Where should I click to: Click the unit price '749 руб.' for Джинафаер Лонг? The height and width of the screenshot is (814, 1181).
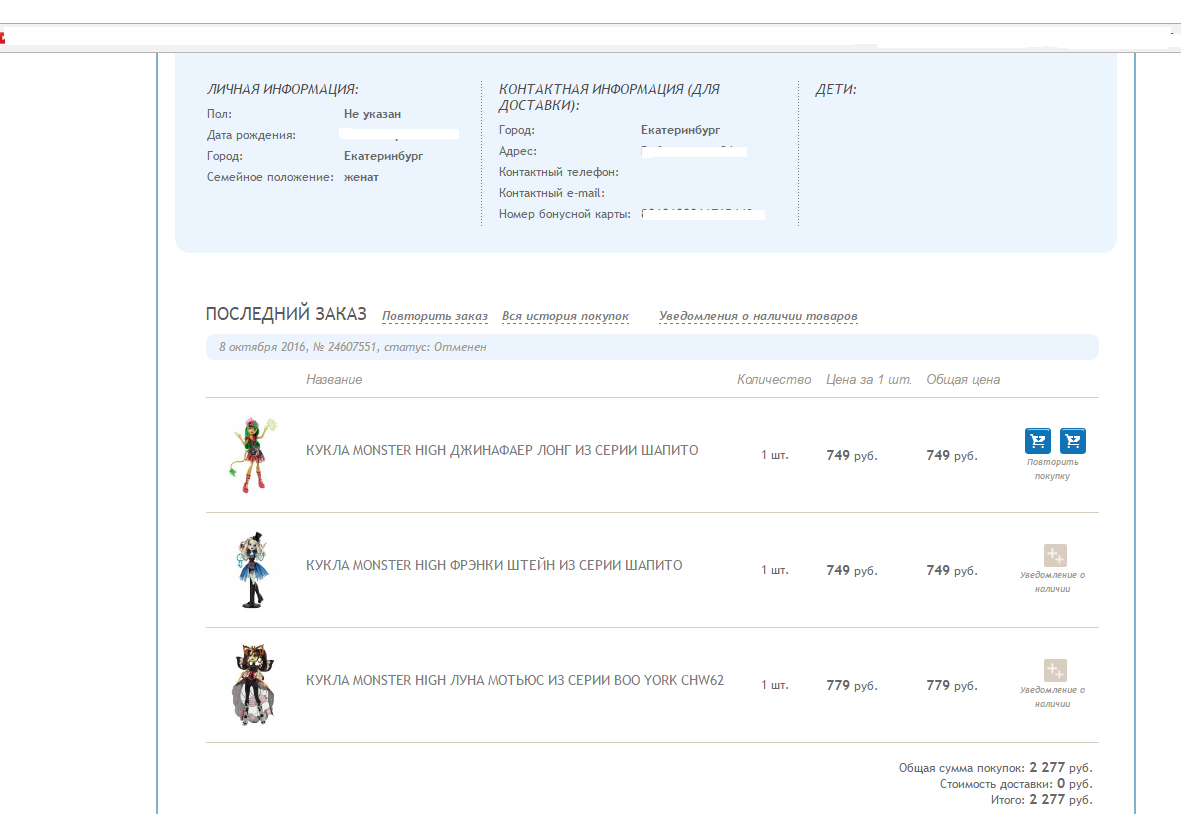(x=852, y=456)
